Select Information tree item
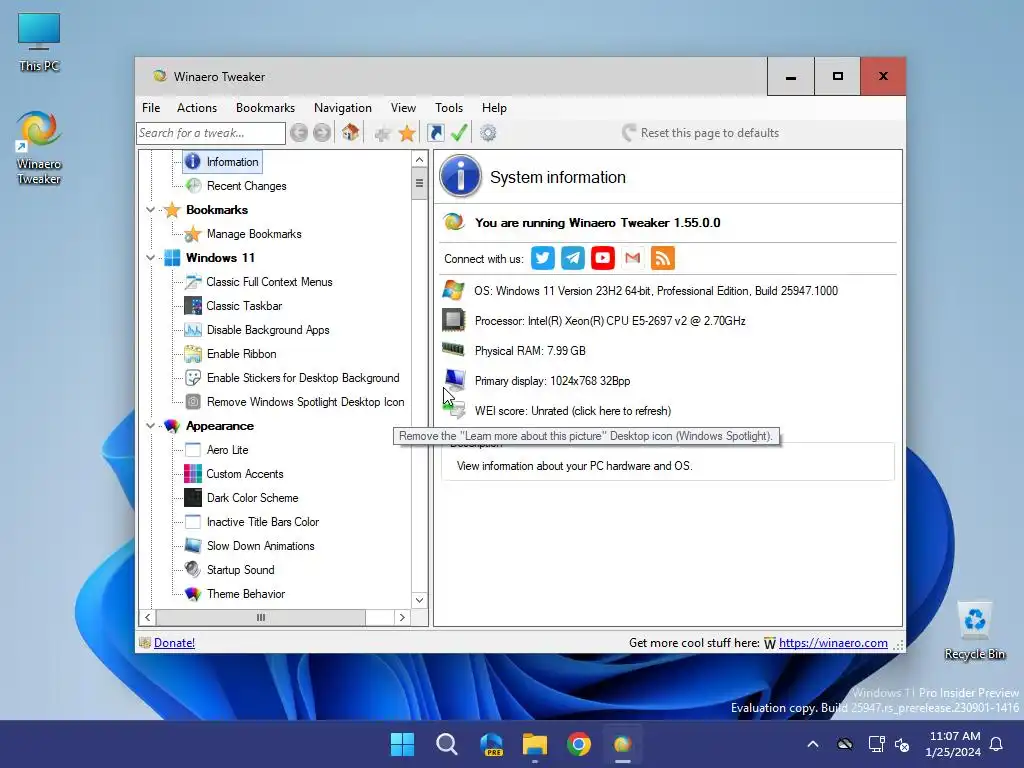 (x=232, y=162)
